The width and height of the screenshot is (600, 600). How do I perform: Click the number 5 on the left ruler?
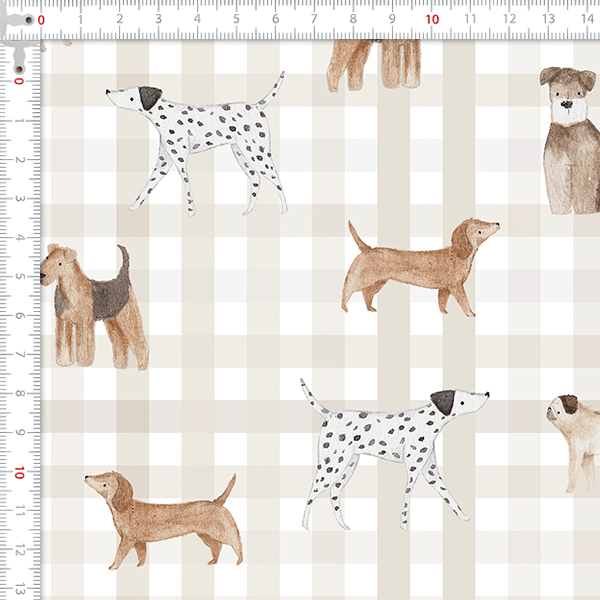coord(18,277)
